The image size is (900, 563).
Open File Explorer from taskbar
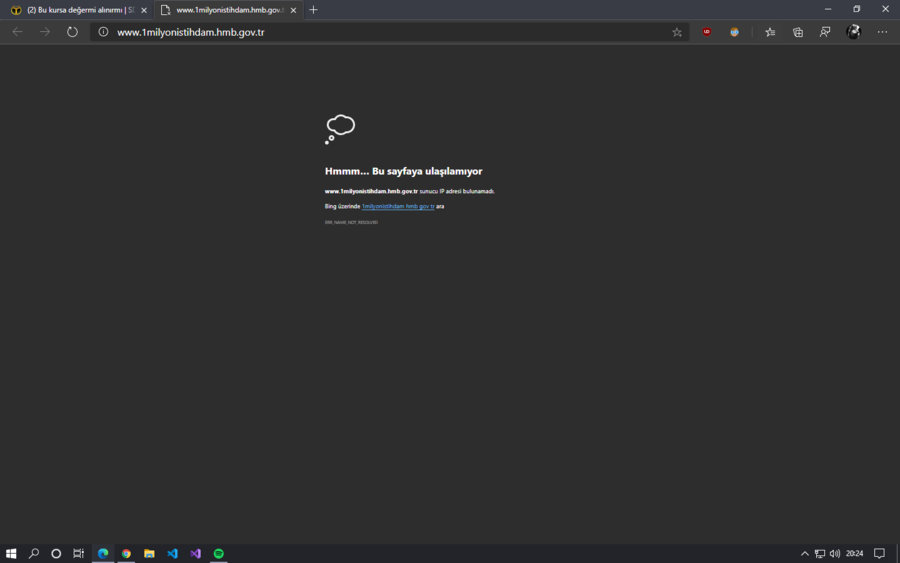click(149, 553)
